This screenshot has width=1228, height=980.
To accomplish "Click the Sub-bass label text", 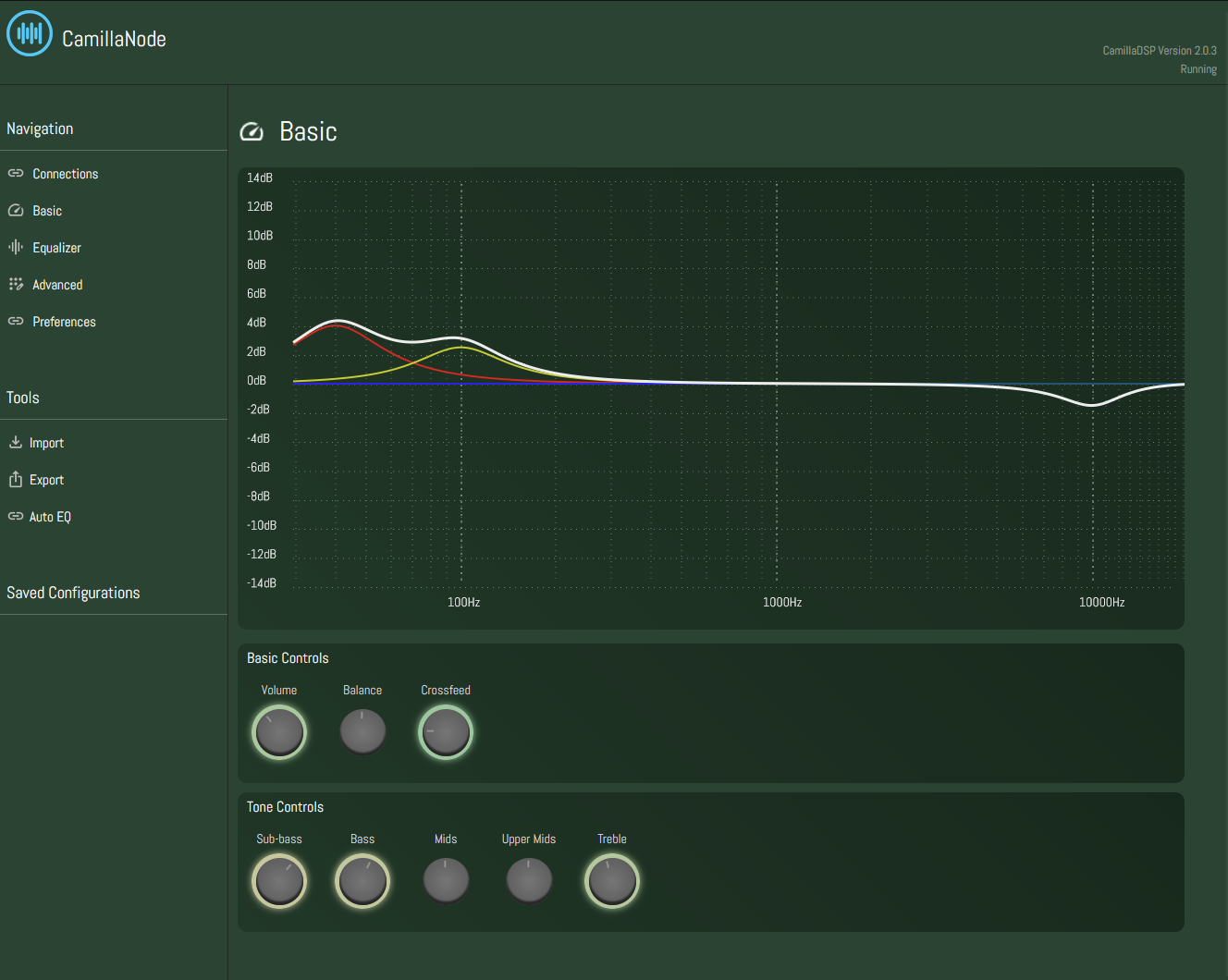I will coord(279,839).
